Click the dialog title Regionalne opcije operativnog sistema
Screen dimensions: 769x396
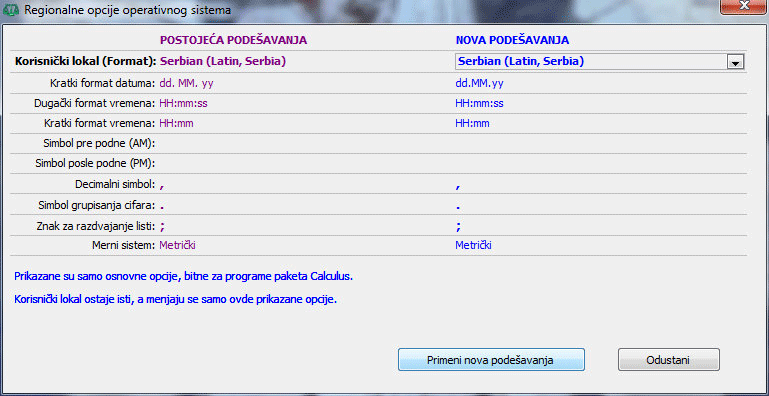[128, 10]
